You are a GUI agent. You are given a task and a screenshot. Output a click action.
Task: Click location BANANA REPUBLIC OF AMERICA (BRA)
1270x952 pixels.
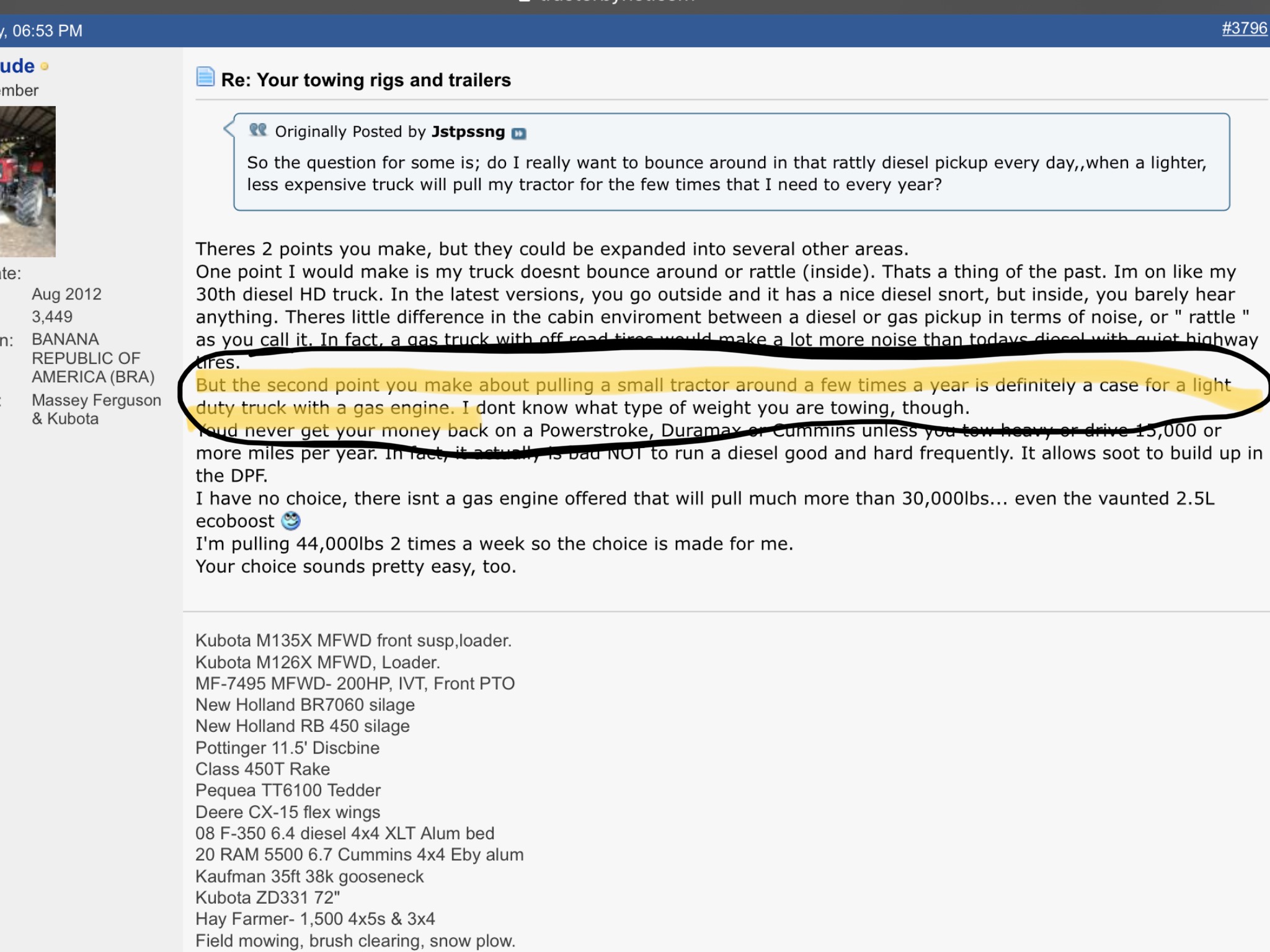coord(93,358)
